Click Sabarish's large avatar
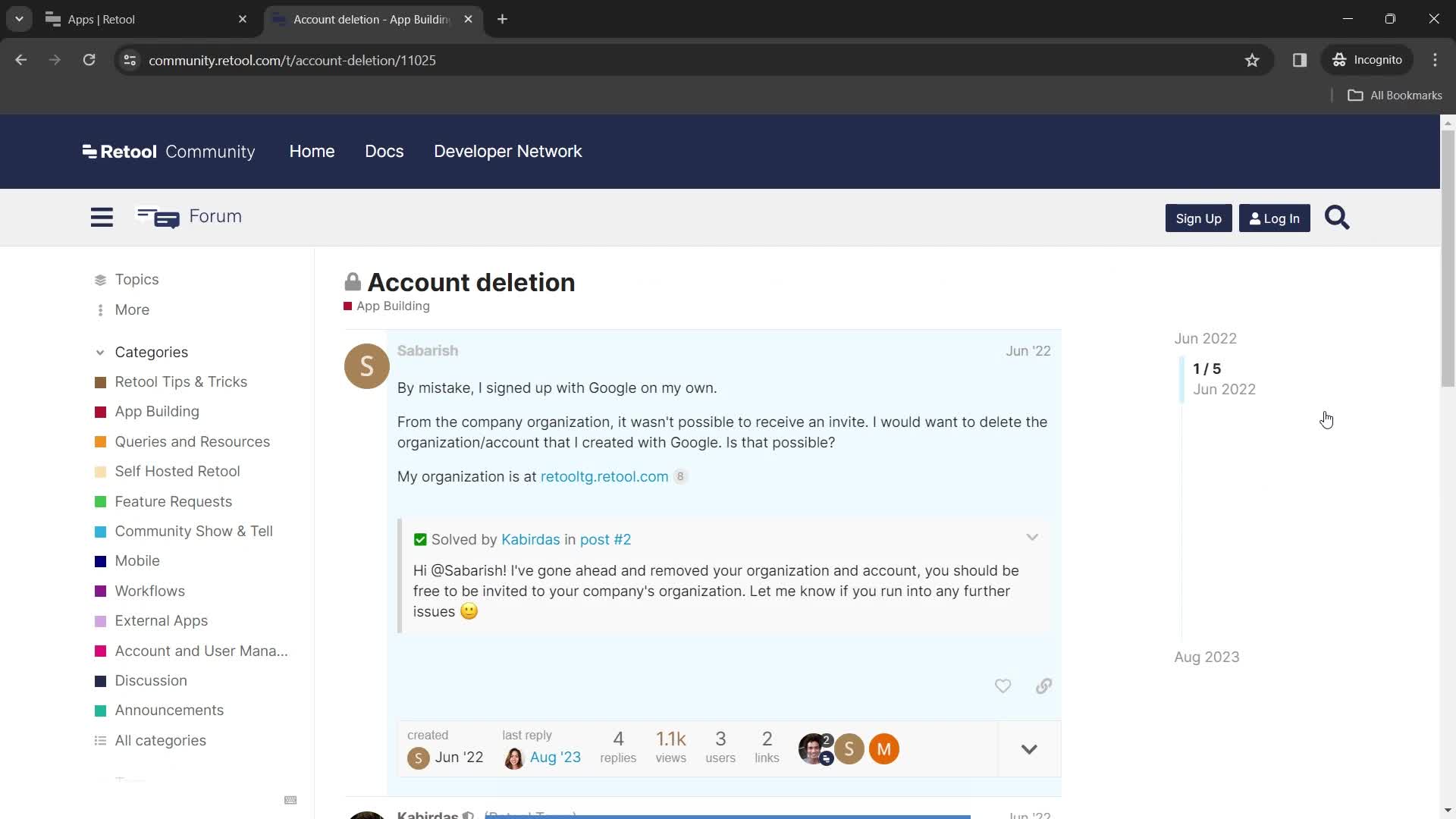The image size is (1456, 819). pos(366,366)
